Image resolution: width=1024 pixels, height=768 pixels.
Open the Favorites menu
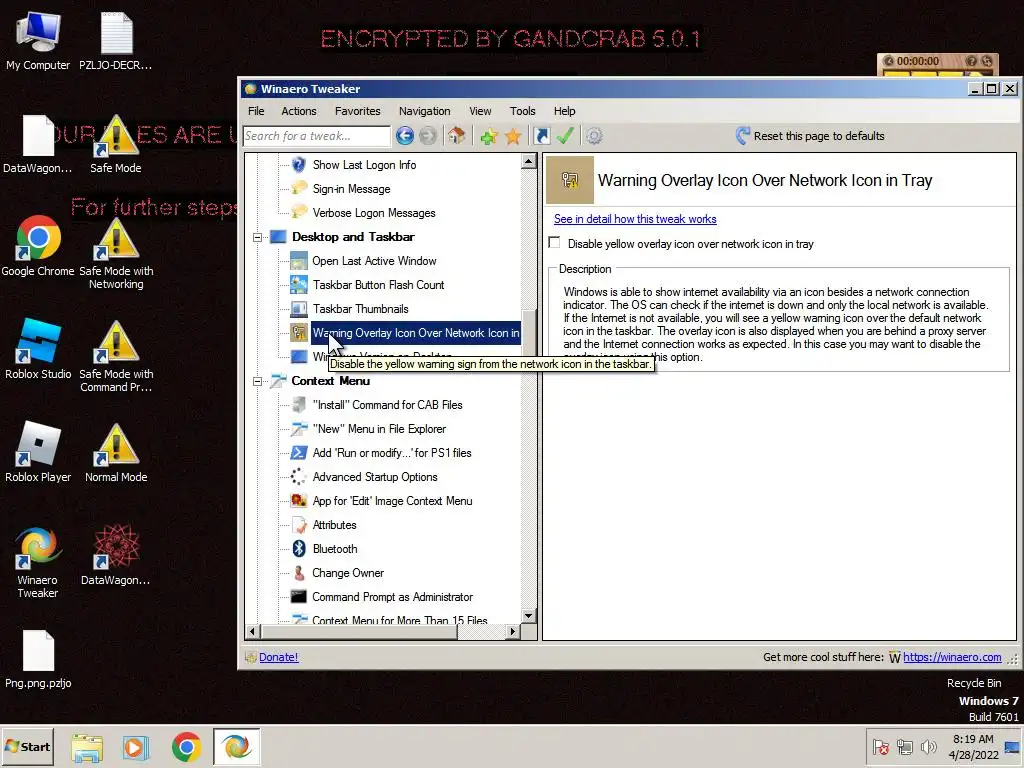coord(357,111)
